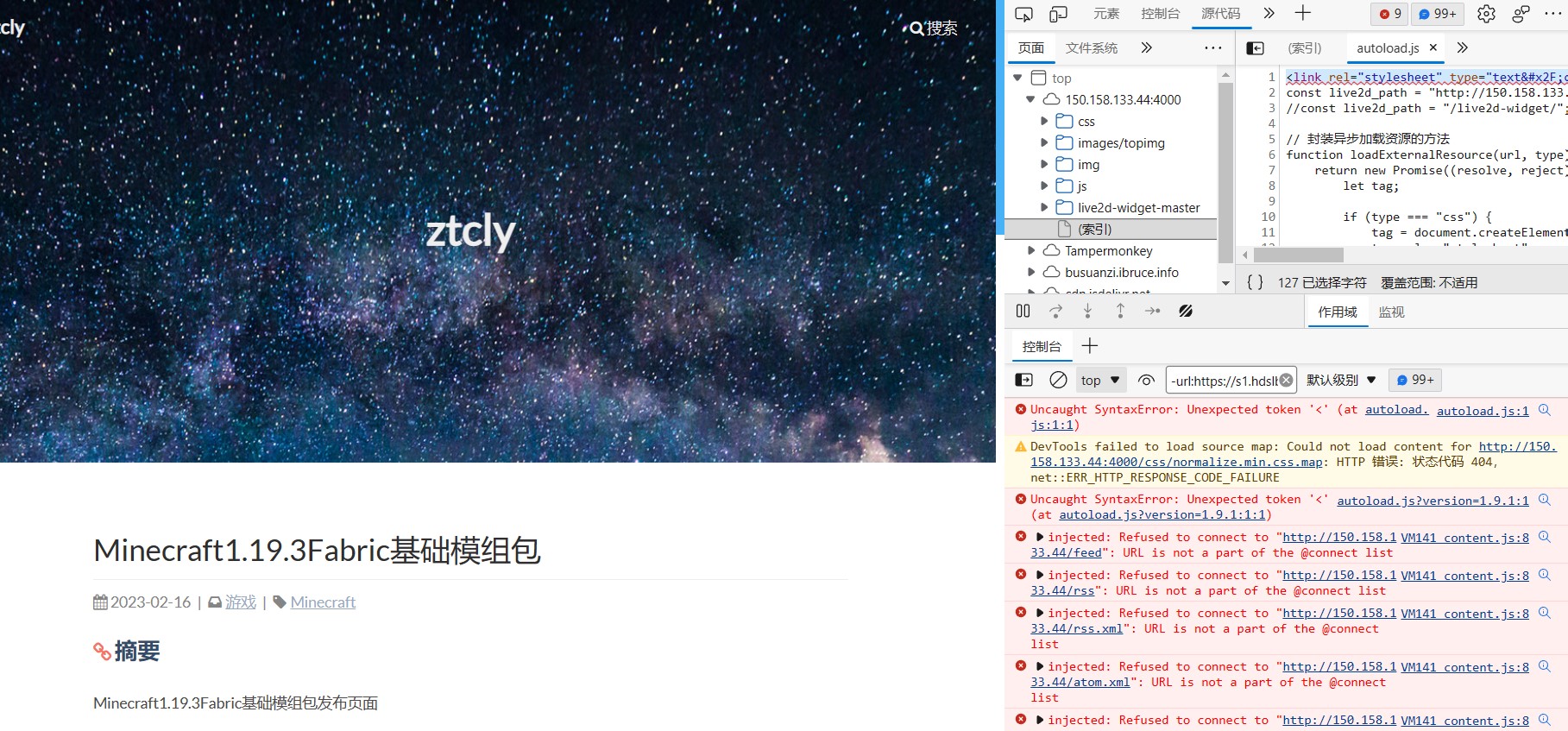
Task: Select the (索引) file in tree
Action: coord(1111,229)
